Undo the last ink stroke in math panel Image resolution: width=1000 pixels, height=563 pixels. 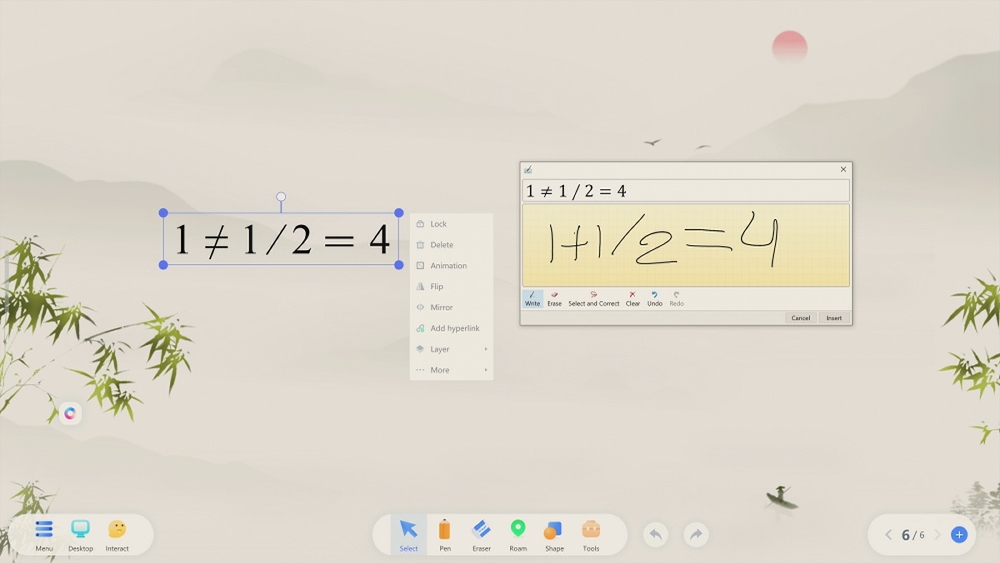click(x=654, y=299)
